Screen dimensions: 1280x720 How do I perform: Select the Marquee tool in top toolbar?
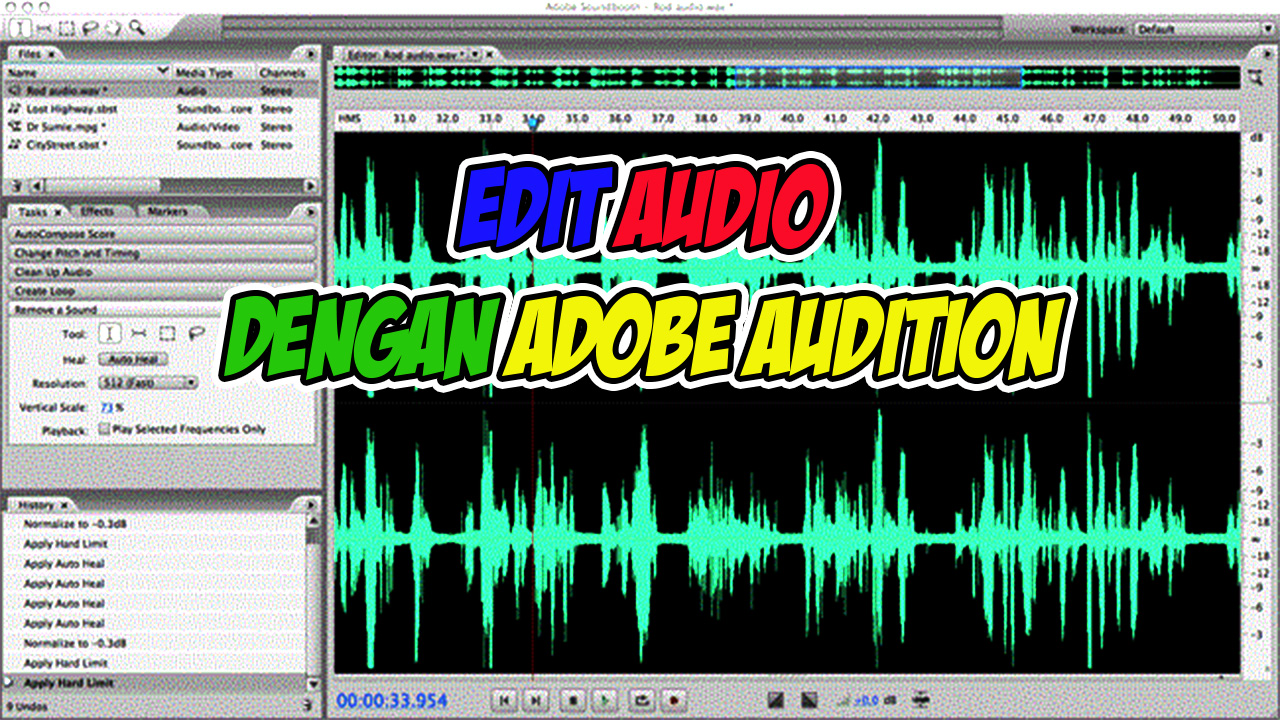(67, 27)
